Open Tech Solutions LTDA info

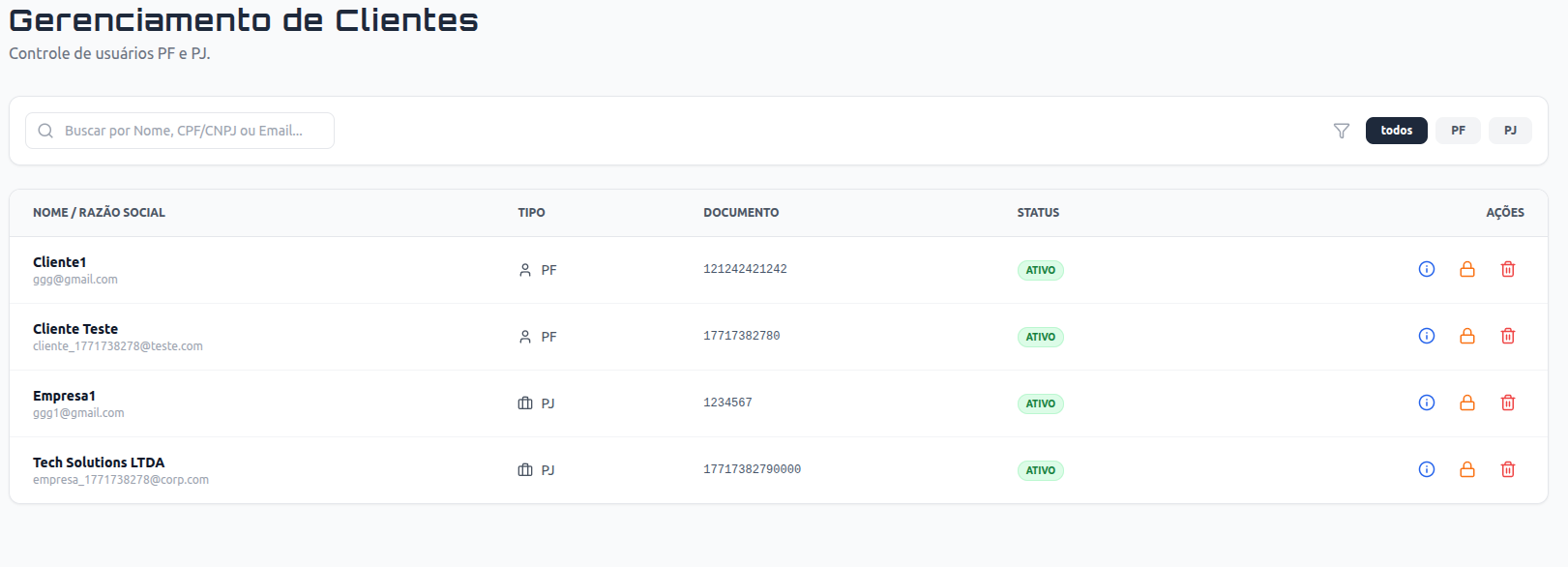coord(1426,469)
